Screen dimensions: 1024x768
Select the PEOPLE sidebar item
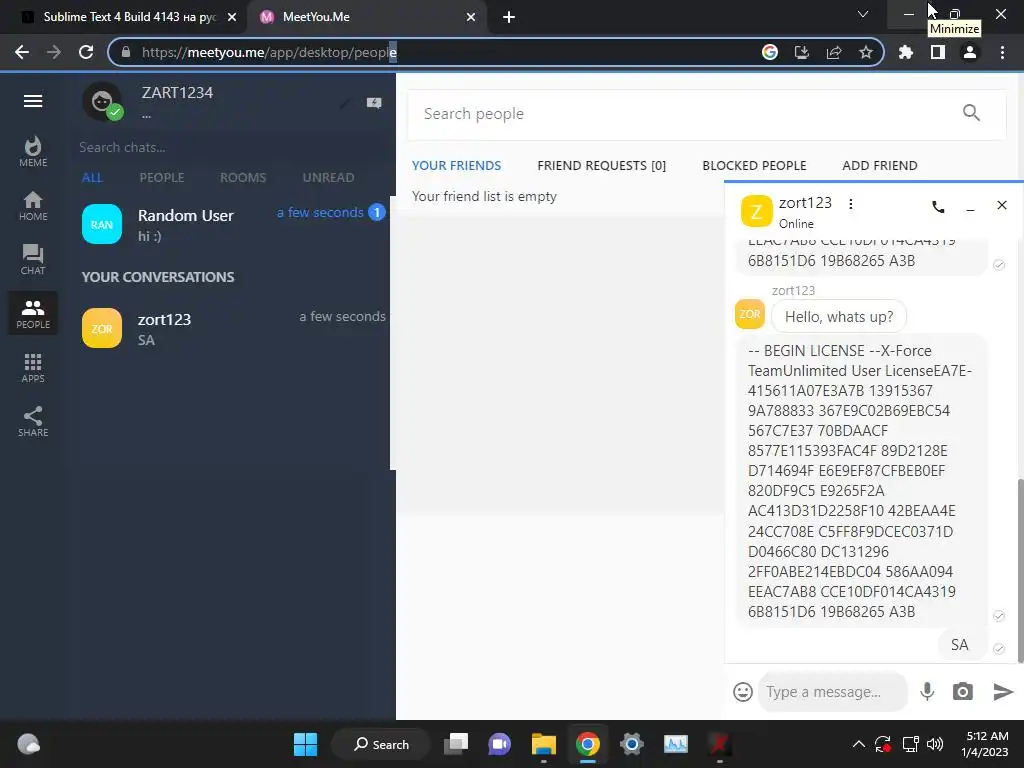[33, 313]
